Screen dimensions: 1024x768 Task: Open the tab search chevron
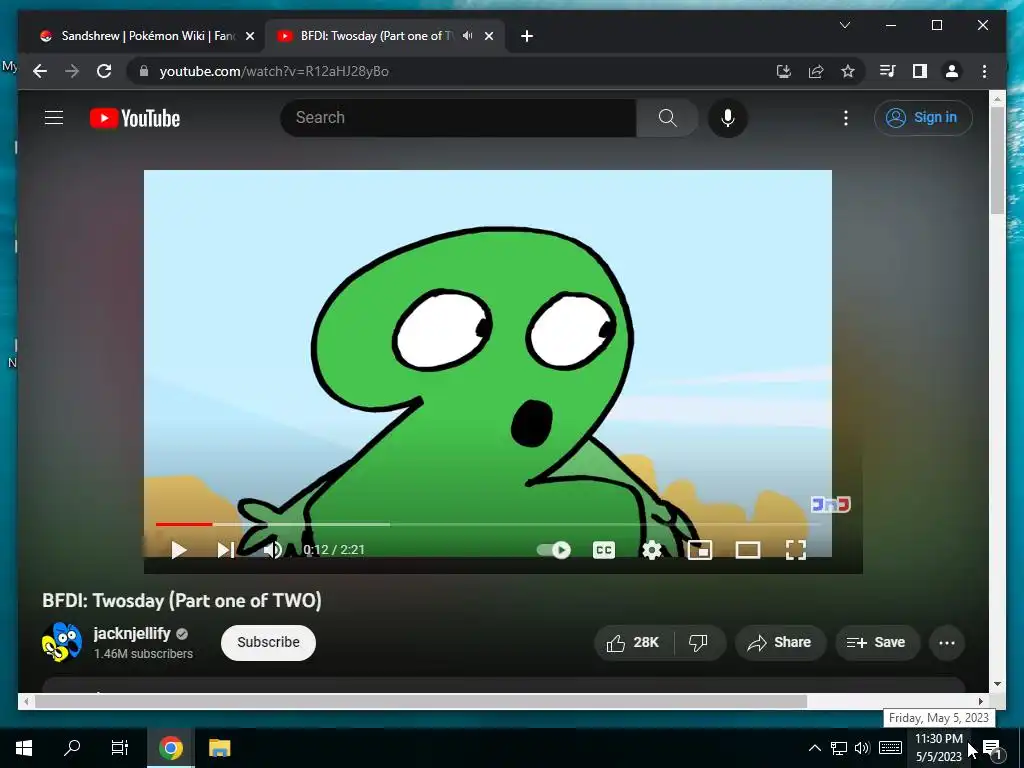tap(844, 25)
